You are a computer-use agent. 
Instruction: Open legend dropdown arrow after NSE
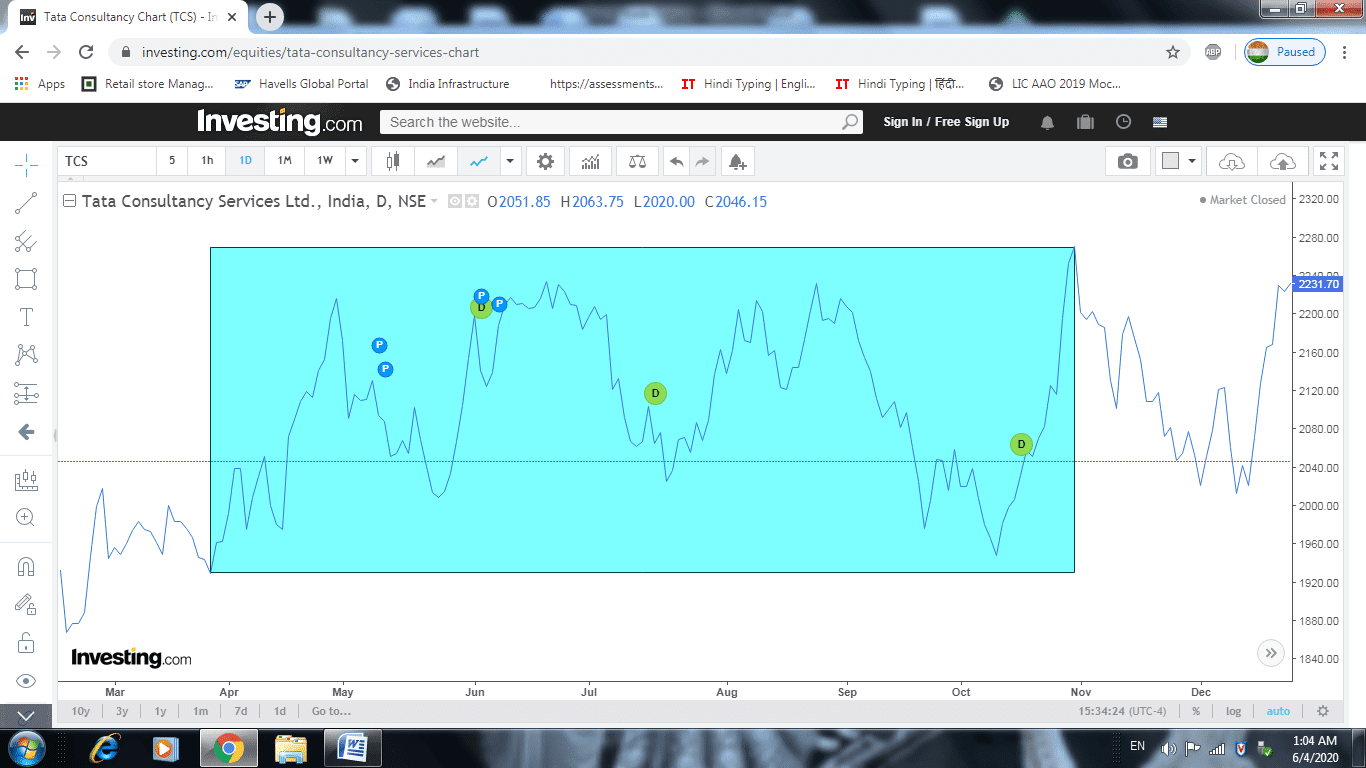click(x=434, y=202)
